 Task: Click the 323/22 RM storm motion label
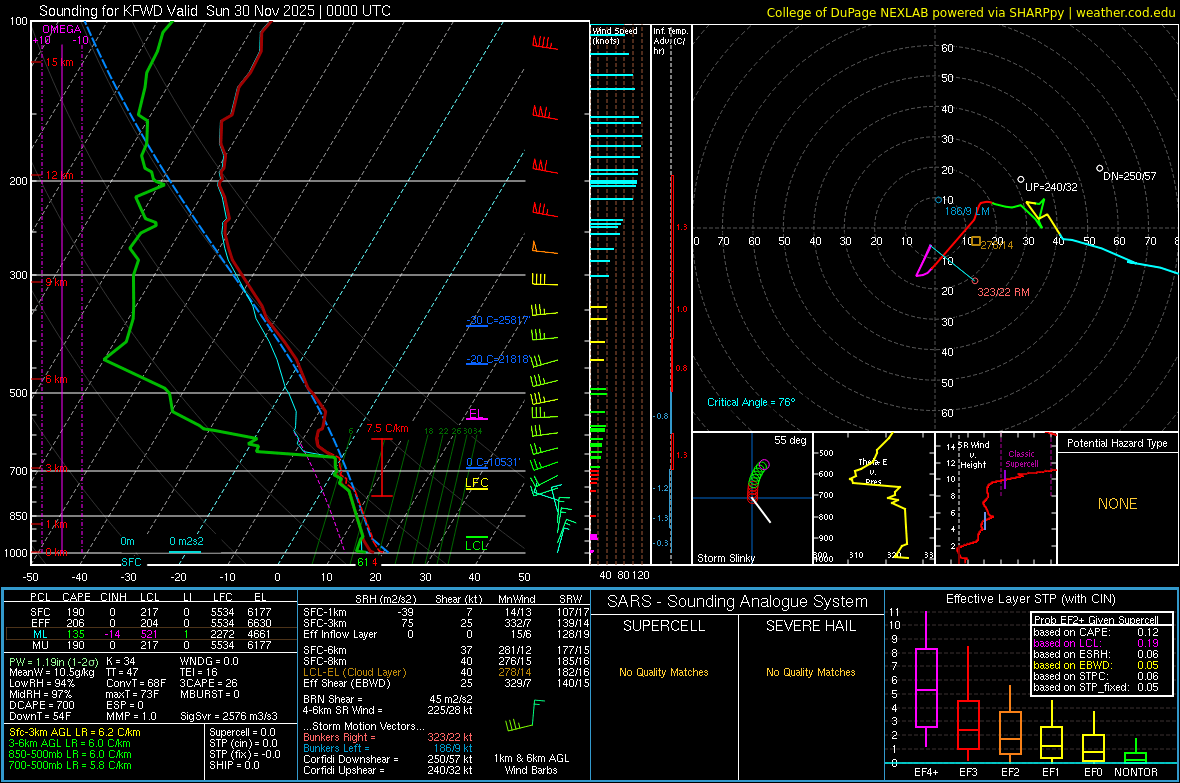[x=1003, y=292]
